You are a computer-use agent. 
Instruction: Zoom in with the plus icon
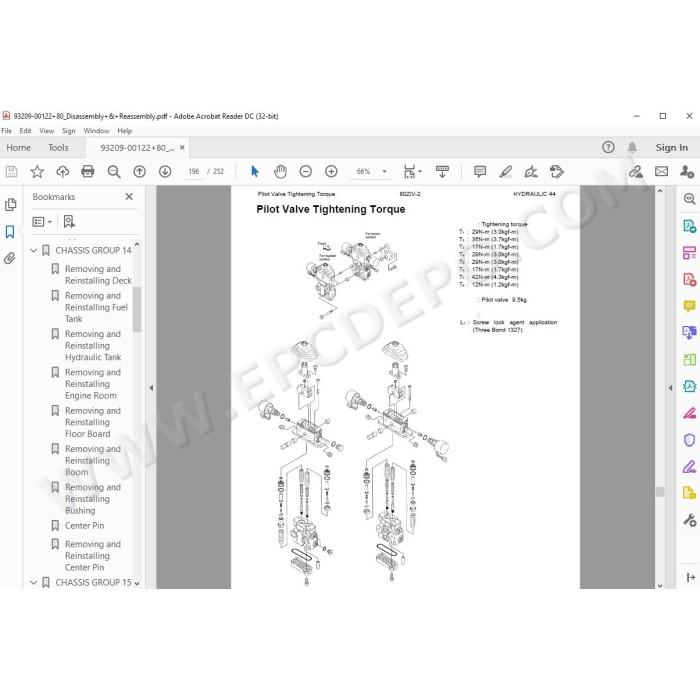click(x=331, y=171)
